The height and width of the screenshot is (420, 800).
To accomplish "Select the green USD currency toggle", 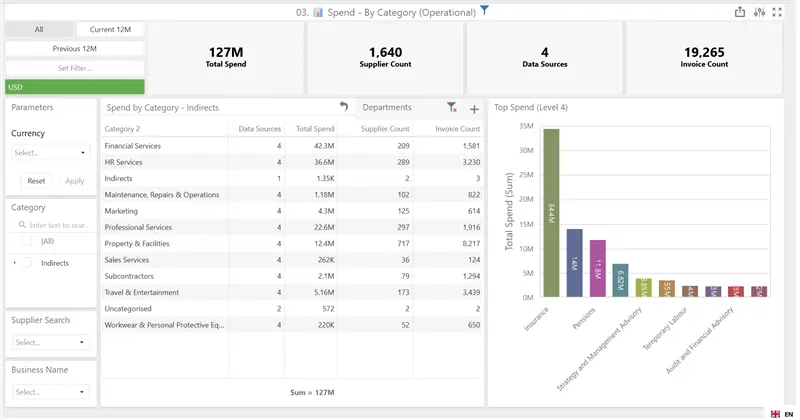I will 75,87.
